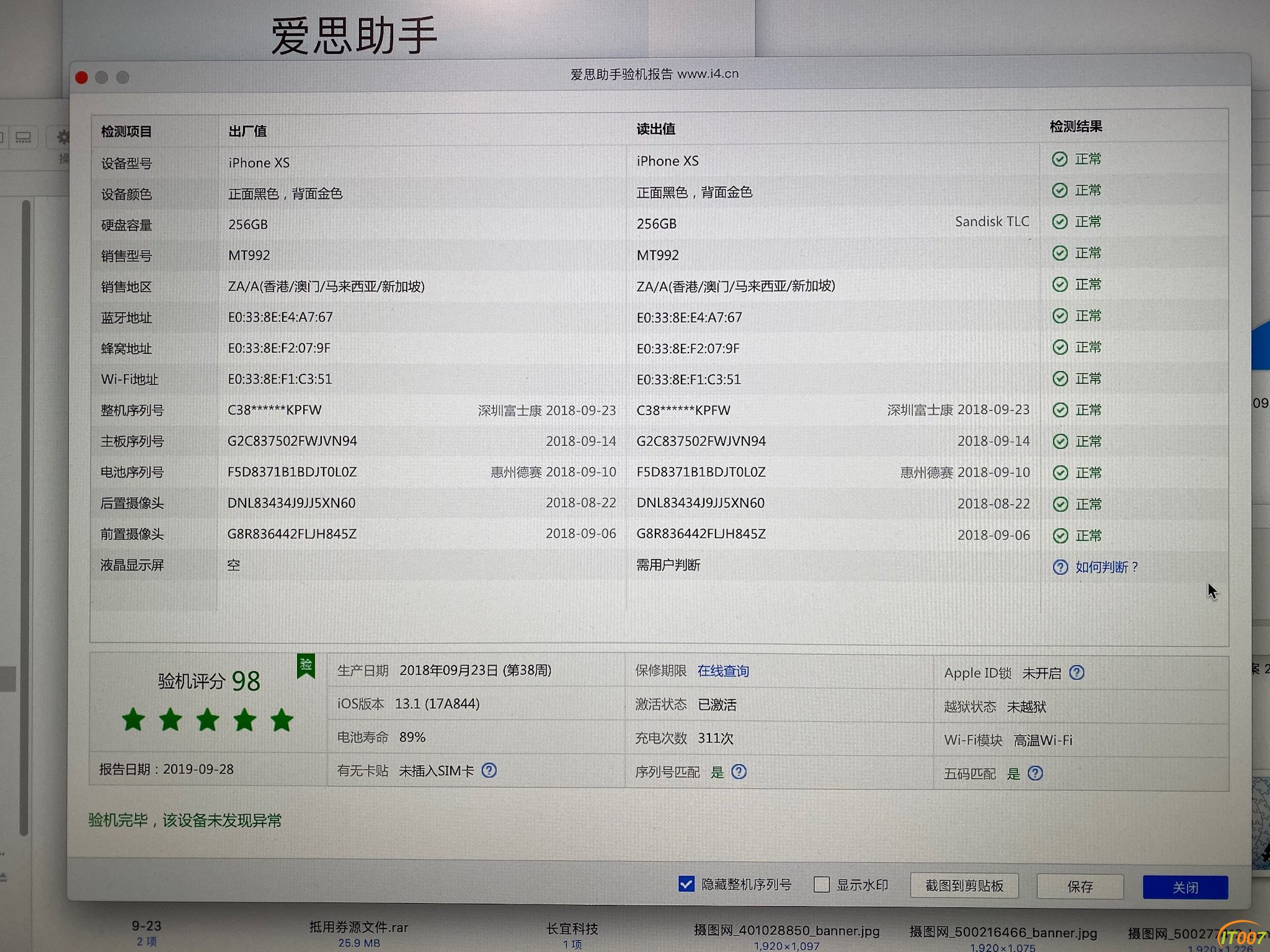This screenshot has width=1270, height=952.
Task: Click the green 验 ribbon badge
Action: (306, 666)
